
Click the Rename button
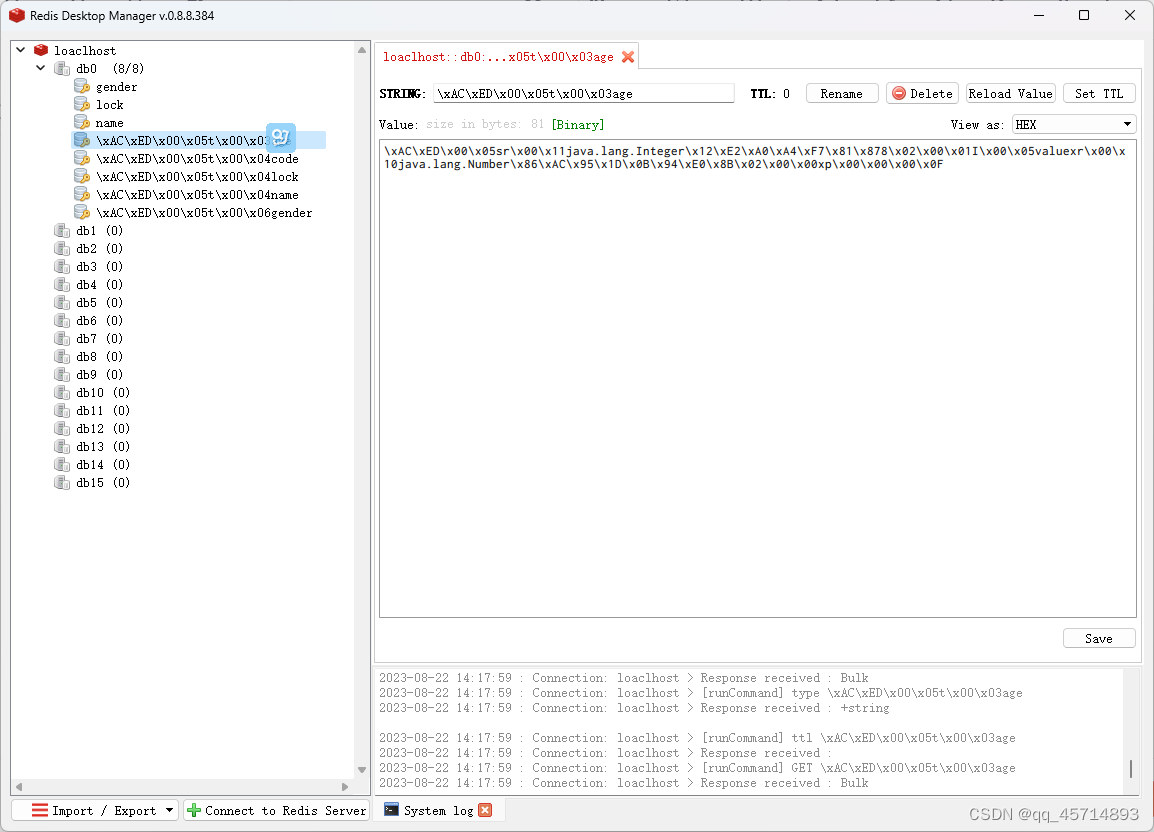click(x=842, y=94)
